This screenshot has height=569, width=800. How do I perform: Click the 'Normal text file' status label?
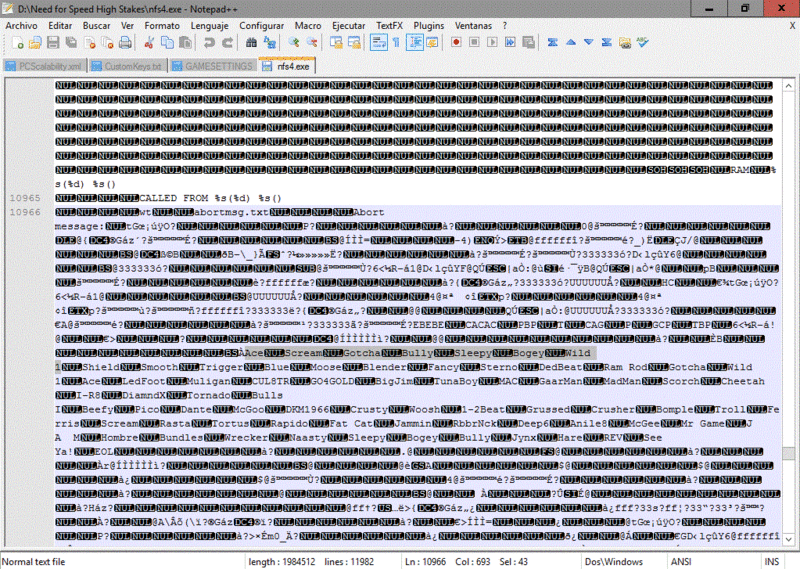[x=34, y=561]
